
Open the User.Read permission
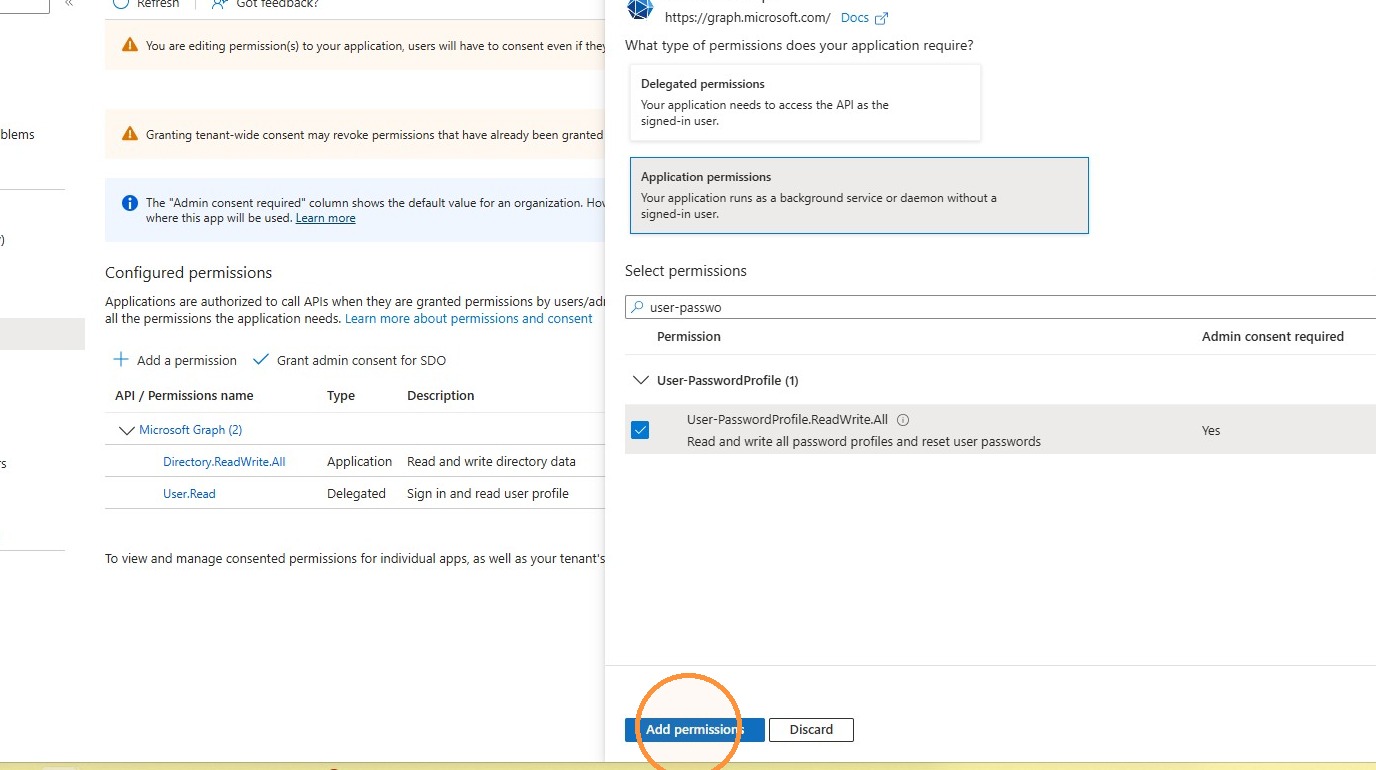pos(189,494)
